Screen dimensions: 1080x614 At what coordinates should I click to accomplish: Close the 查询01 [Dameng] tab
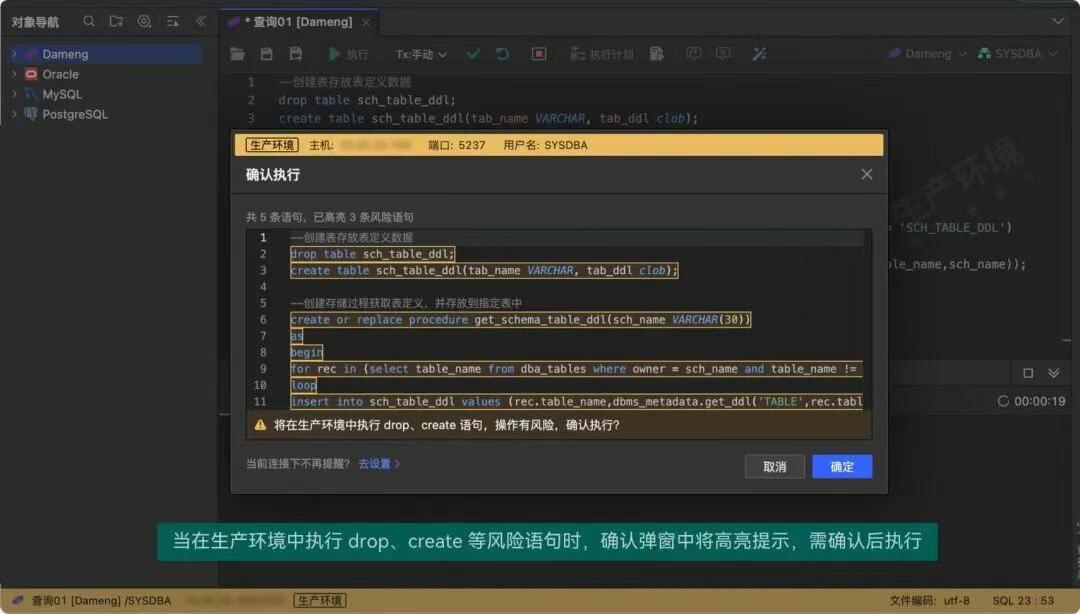coord(366,22)
